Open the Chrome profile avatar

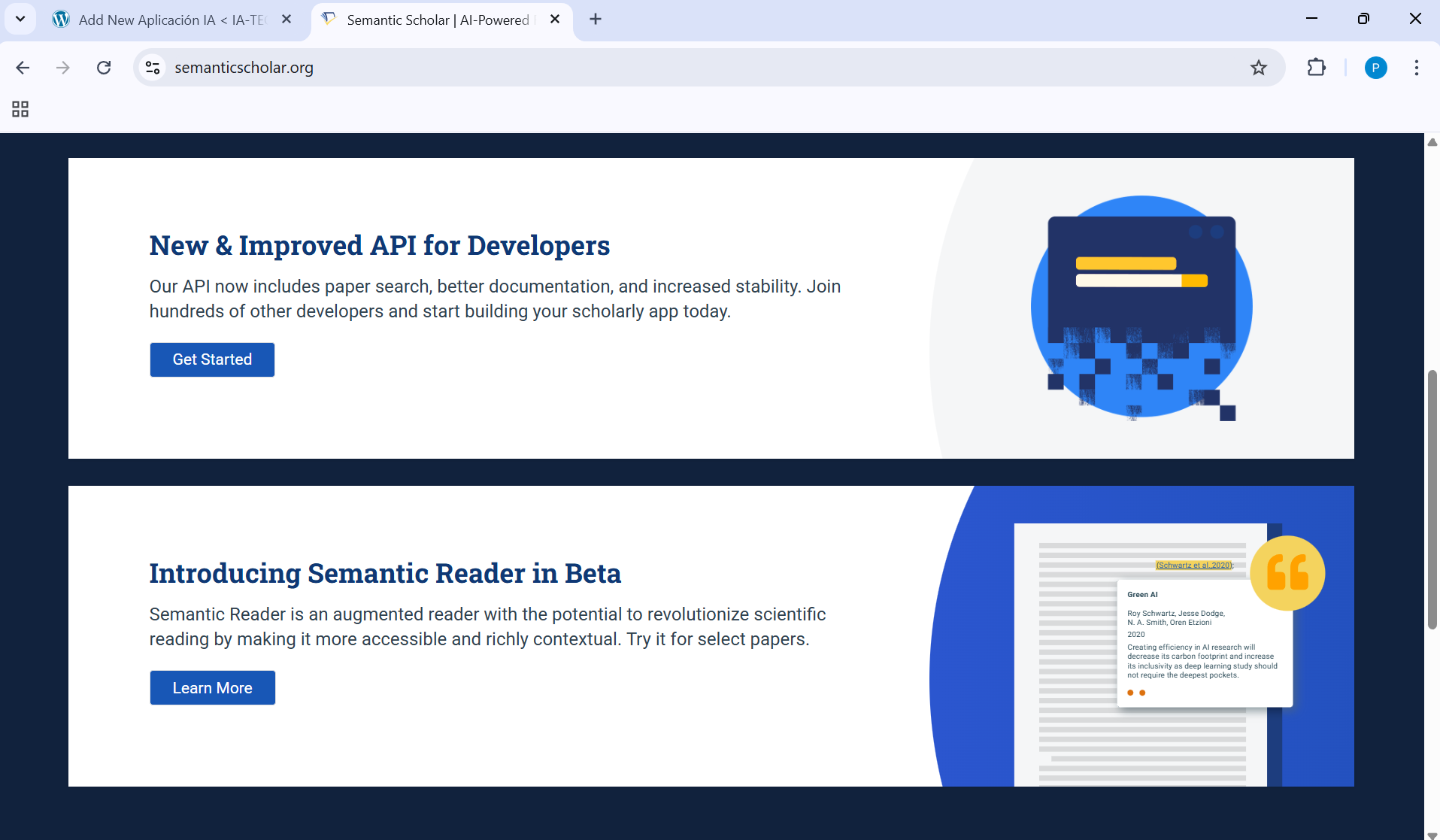pos(1375,68)
